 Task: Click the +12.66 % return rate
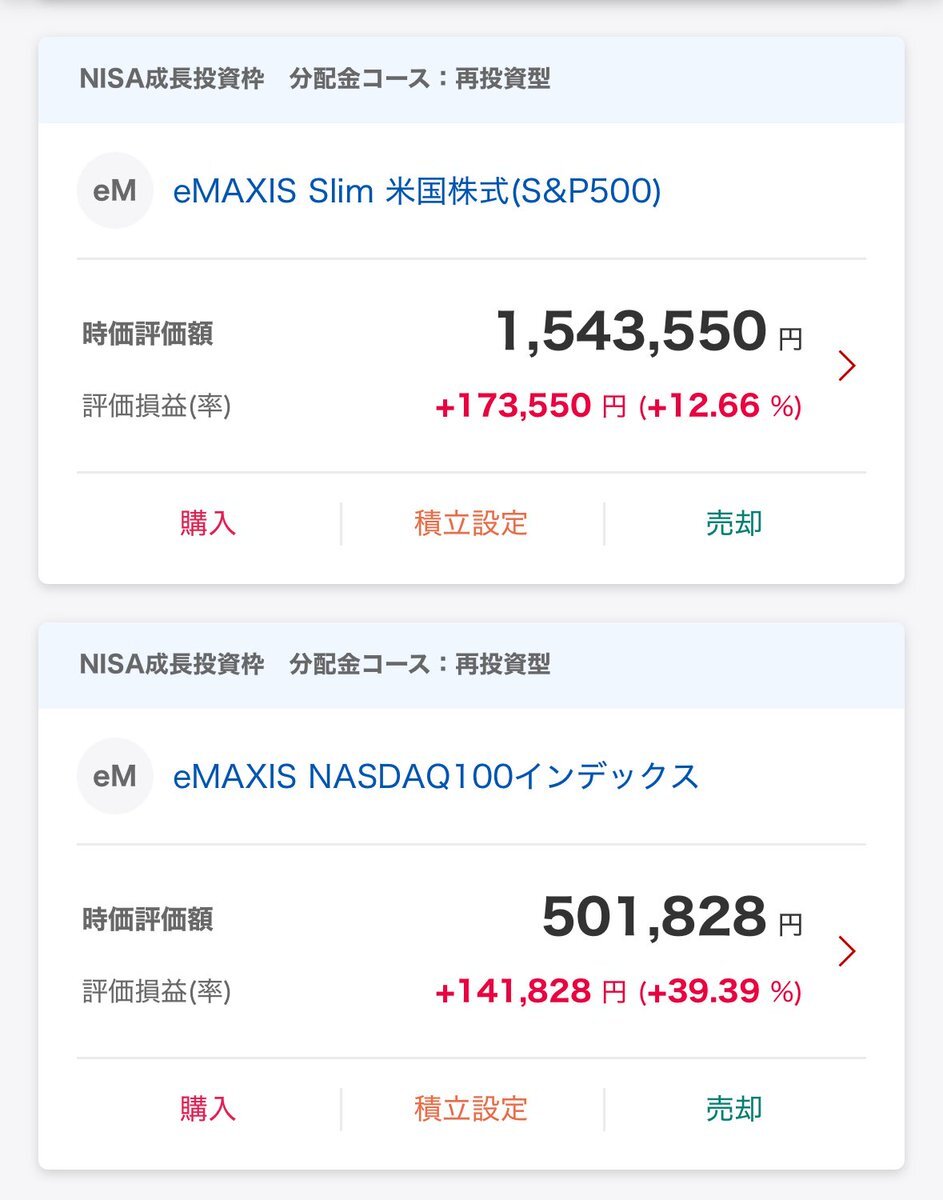click(x=720, y=406)
